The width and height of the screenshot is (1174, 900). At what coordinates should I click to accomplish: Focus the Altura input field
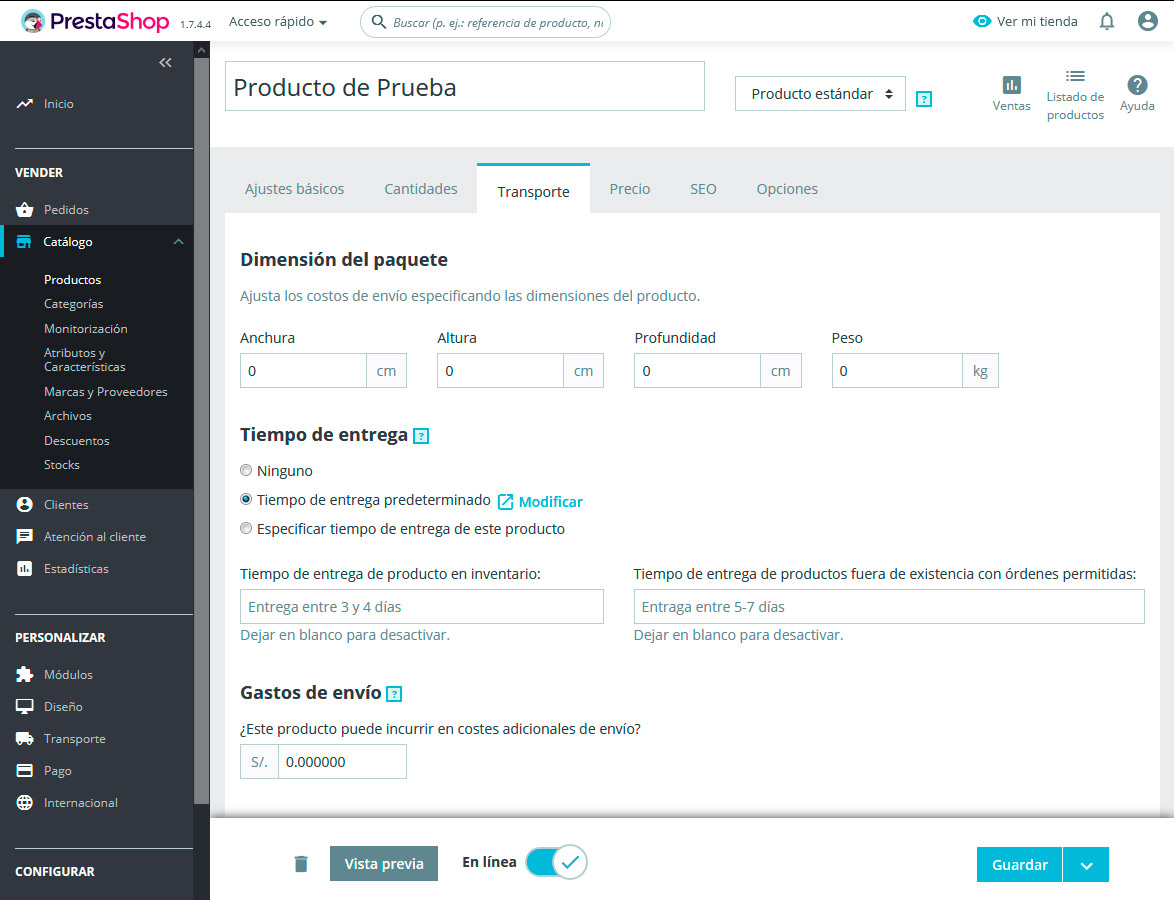click(500, 371)
